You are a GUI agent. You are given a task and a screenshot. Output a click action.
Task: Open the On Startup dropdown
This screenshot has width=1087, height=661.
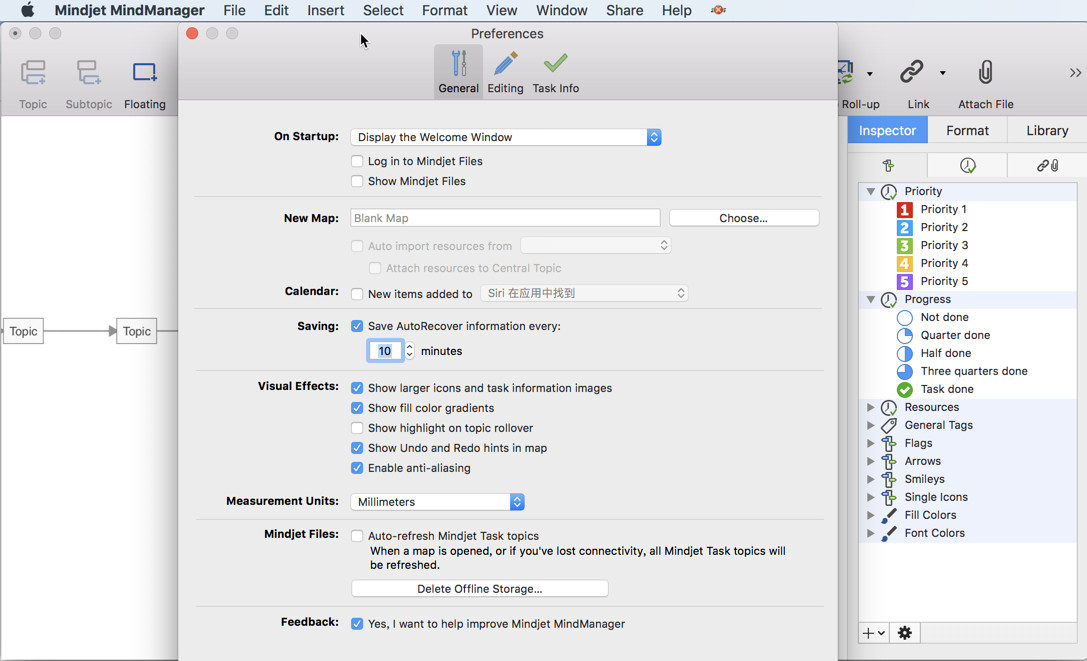coord(505,137)
